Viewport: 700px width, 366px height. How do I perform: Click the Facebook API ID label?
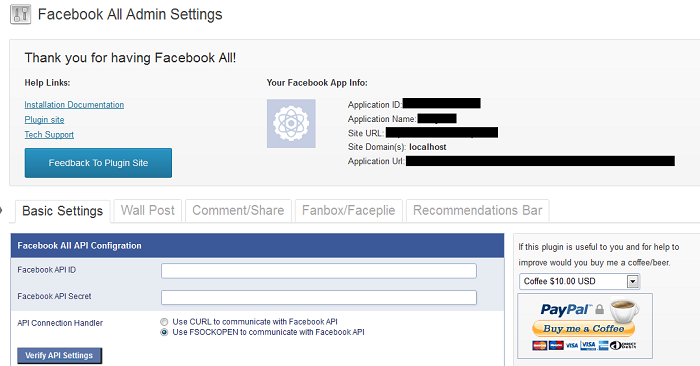(x=46, y=270)
